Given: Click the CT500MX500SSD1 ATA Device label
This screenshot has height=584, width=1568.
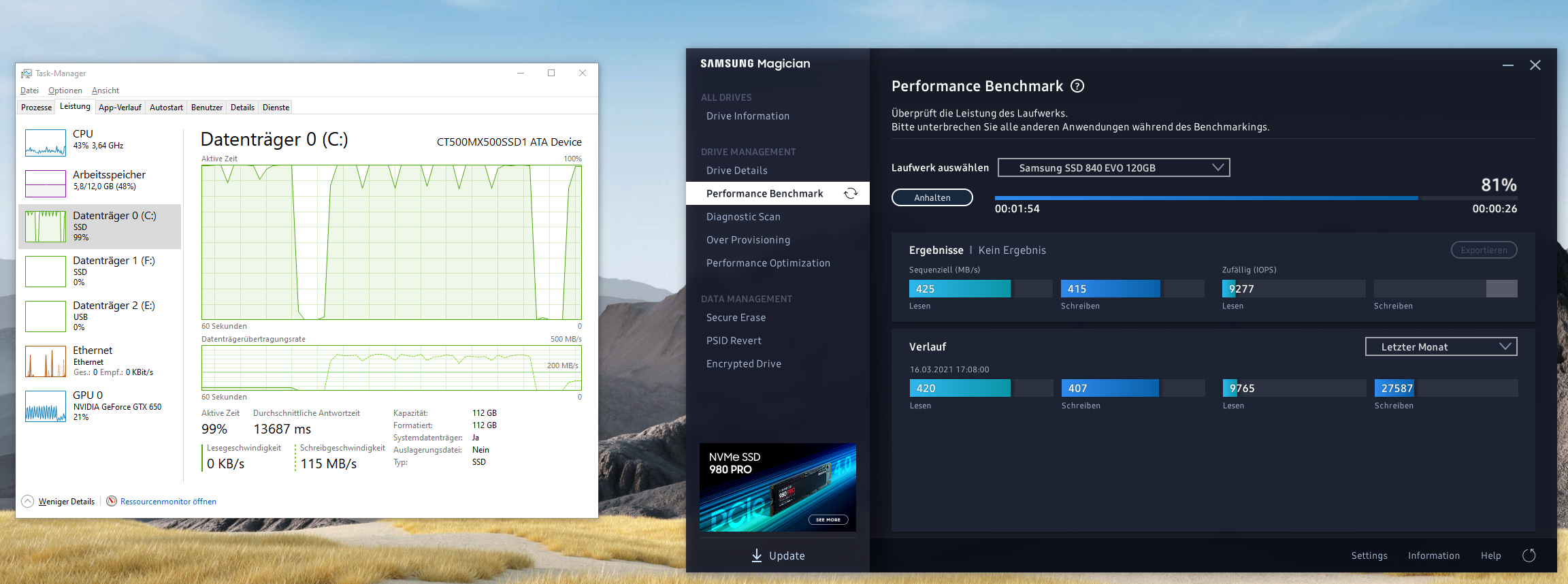Looking at the screenshot, I should (x=509, y=142).
